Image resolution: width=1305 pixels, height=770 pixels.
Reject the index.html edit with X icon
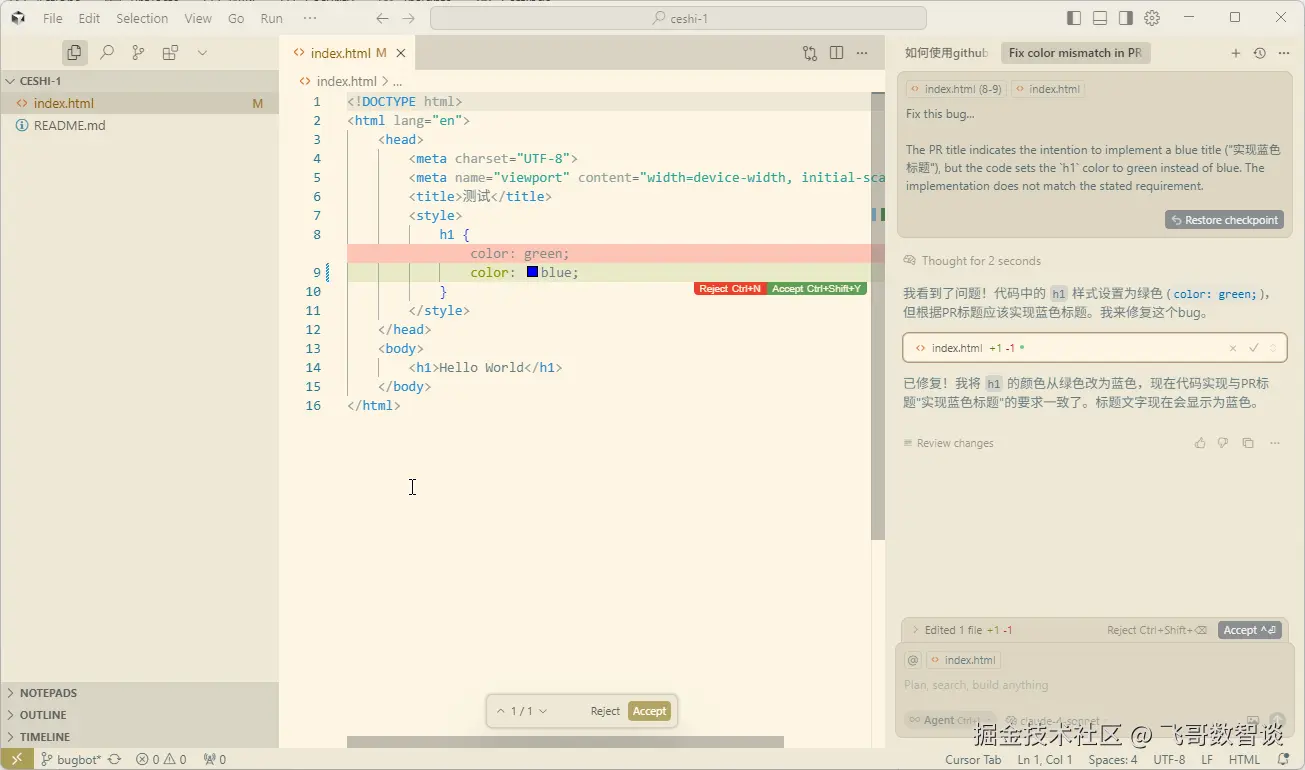click(x=1233, y=348)
